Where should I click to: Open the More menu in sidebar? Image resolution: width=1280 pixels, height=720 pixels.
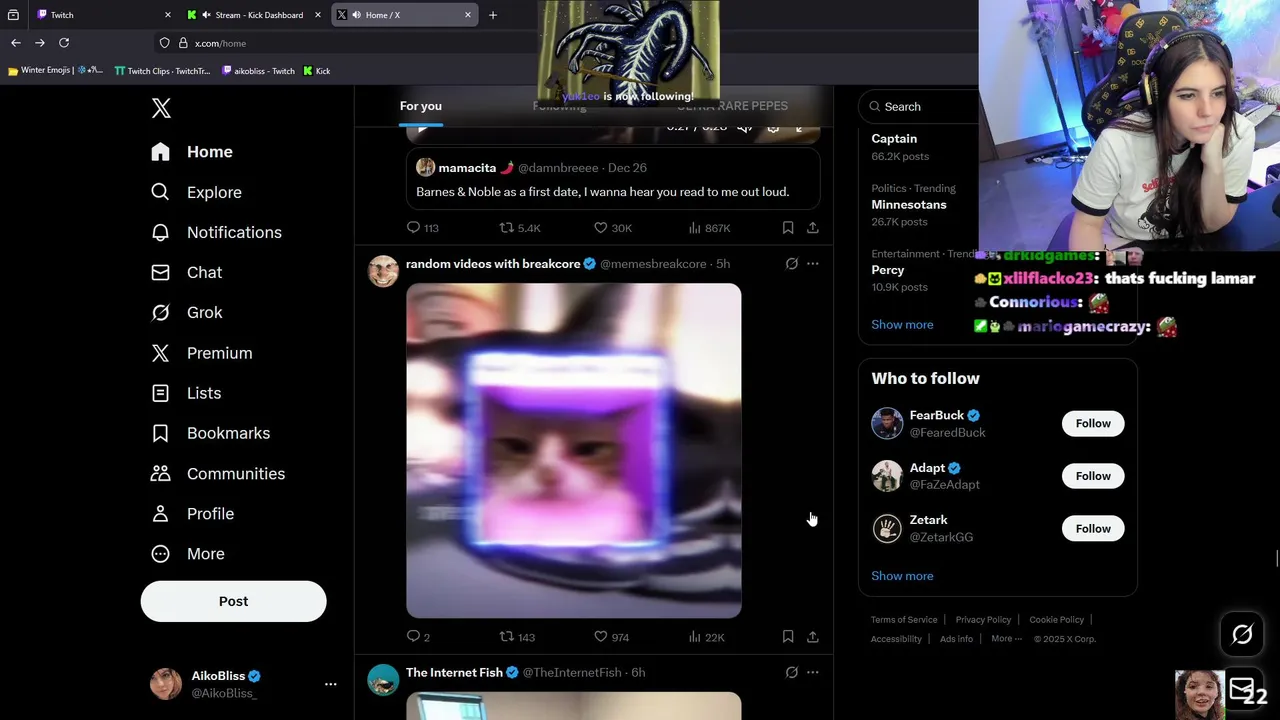[187, 554]
